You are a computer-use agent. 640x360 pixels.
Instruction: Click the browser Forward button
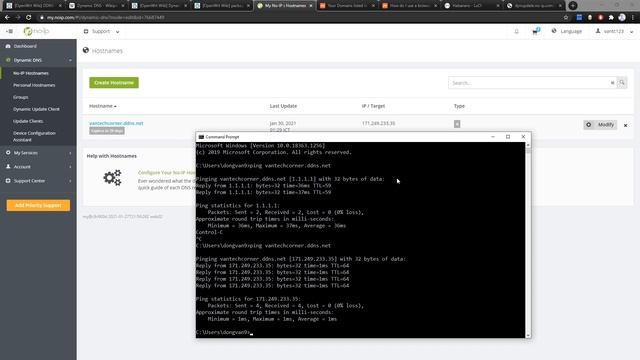coord(18,18)
